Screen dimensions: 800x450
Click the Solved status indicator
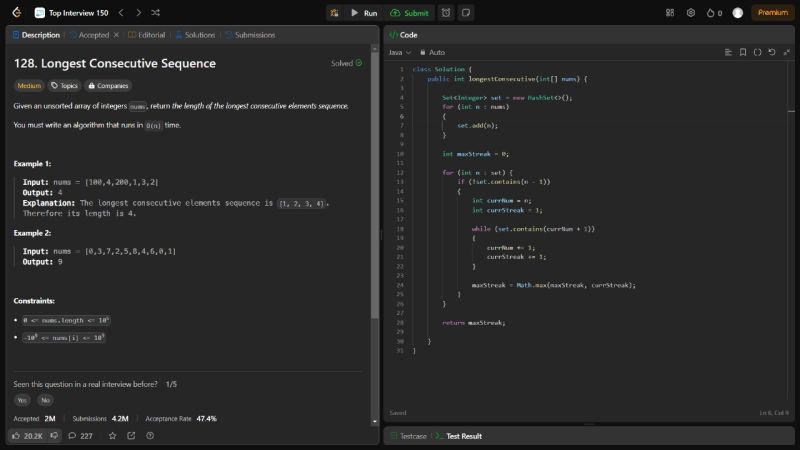tap(346, 63)
